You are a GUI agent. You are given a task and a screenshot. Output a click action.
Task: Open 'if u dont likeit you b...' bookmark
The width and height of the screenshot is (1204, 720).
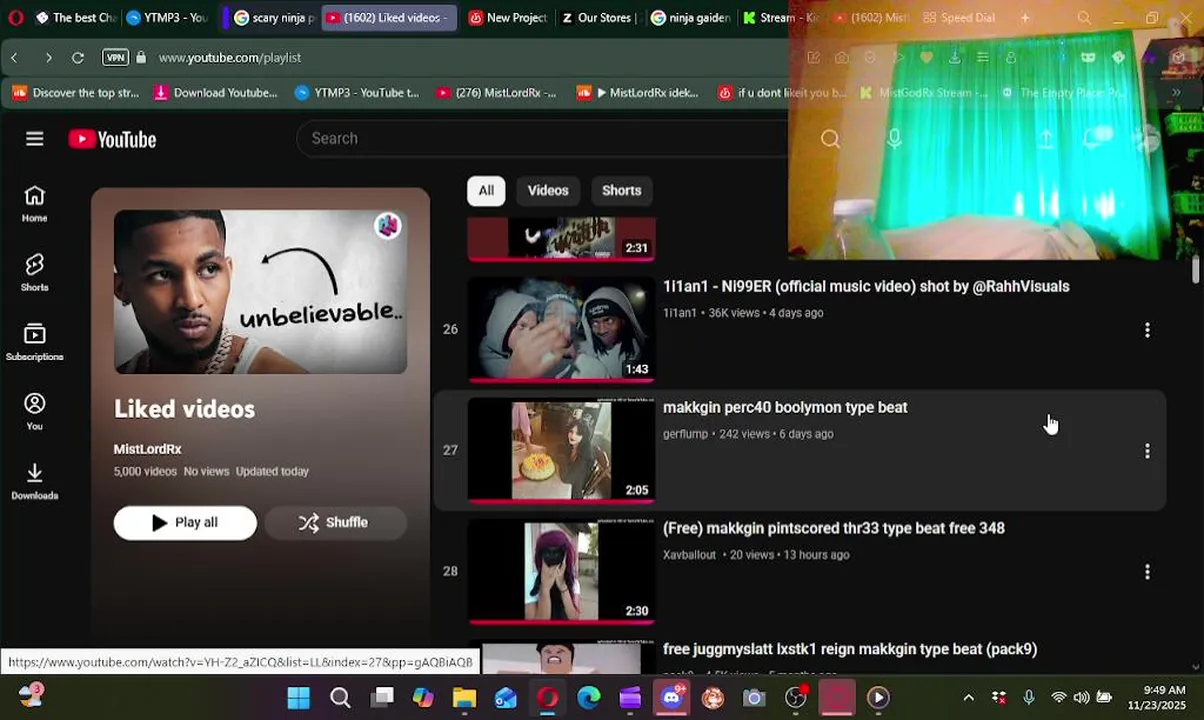[782, 93]
